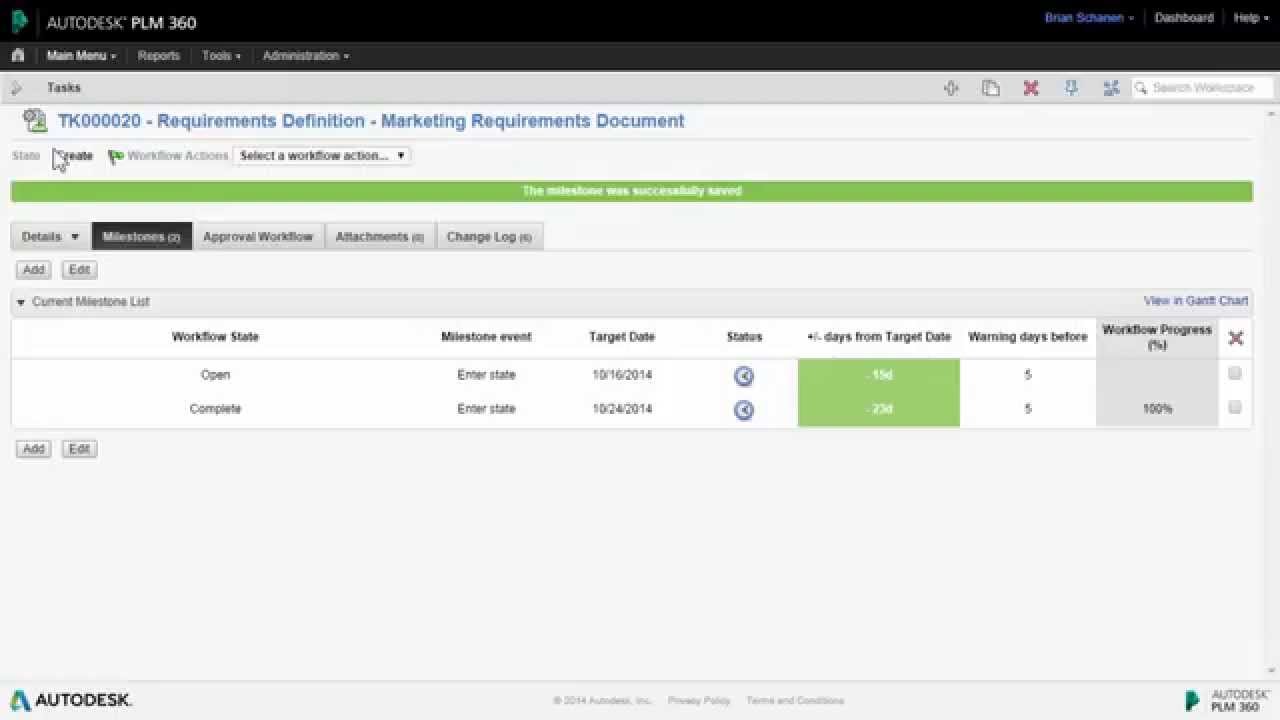Click the bookmark pin toolbar icon
The image size is (1280, 720).
[x=1071, y=88]
